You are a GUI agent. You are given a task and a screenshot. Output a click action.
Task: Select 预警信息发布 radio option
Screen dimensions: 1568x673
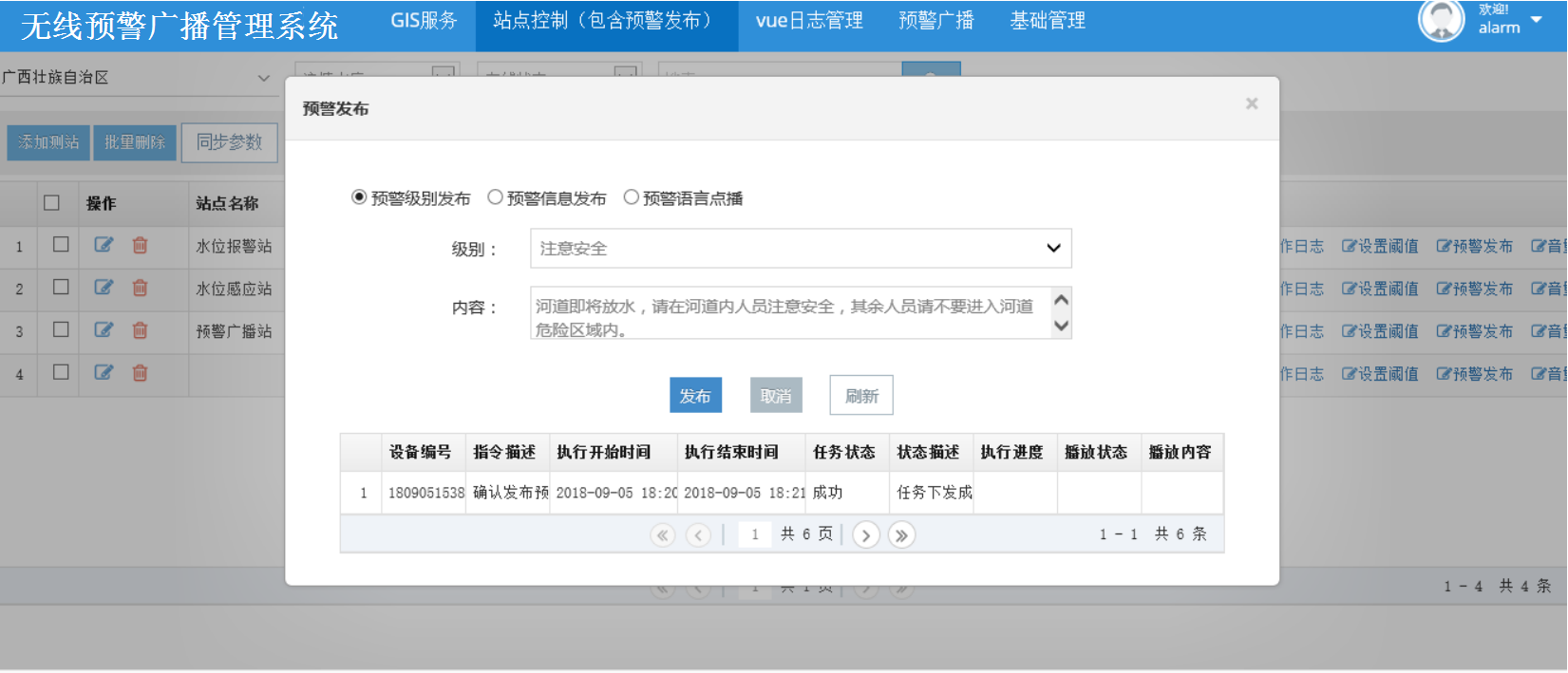click(495, 197)
